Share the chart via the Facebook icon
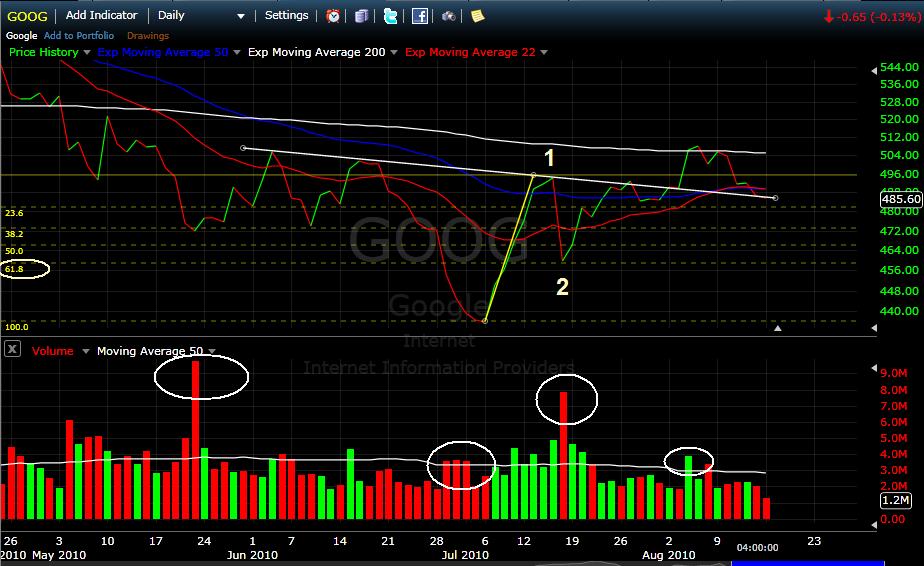This screenshot has width=924, height=566. tap(420, 16)
